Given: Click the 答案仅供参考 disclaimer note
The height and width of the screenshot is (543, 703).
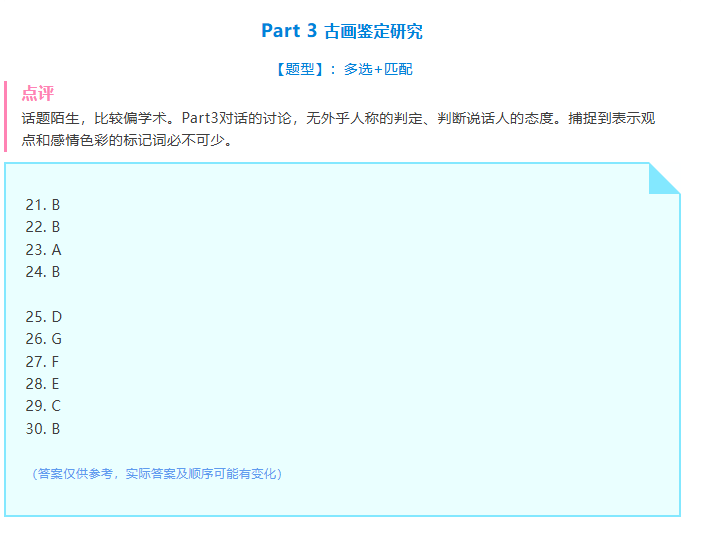Looking at the screenshot, I should tap(157, 473).
